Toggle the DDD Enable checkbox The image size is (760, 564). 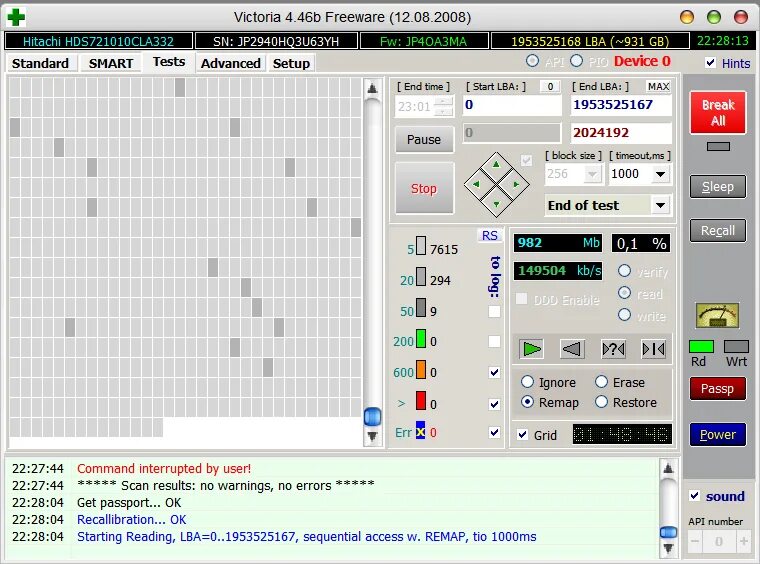[x=522, y=299]
